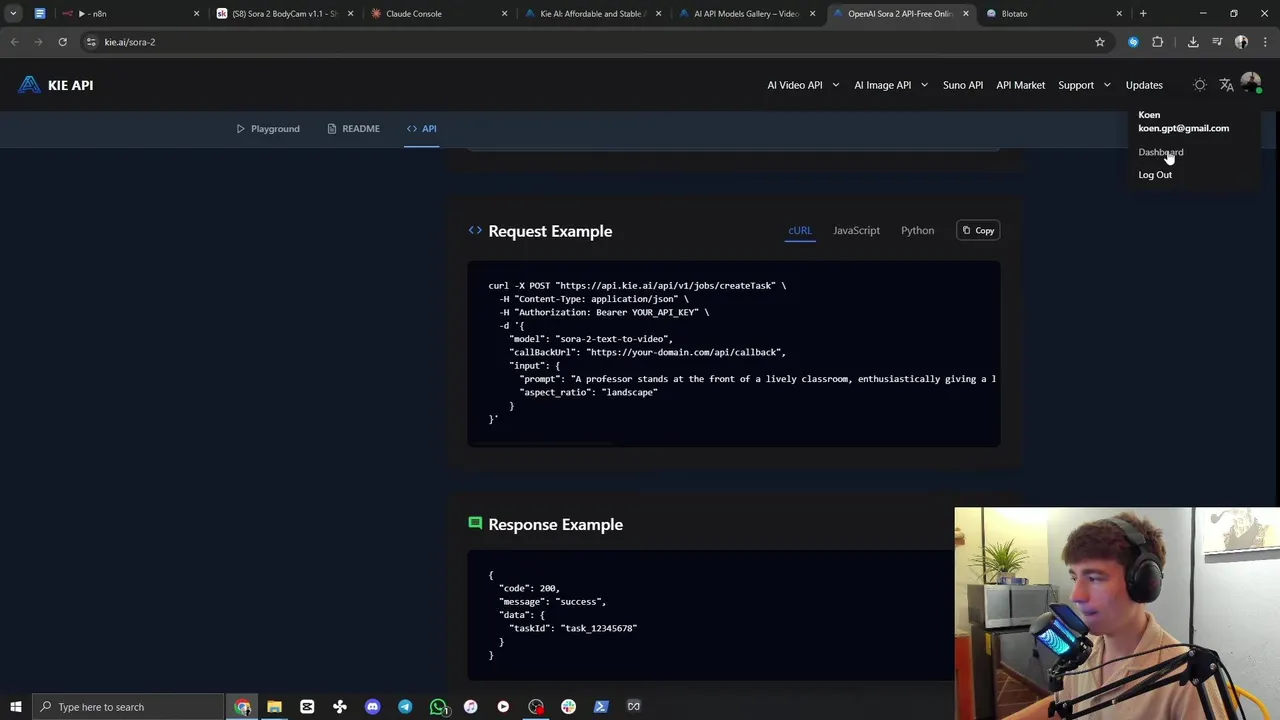Open a new browser tab
This screenshot has width=1280, height=720.
(1143, 14)
